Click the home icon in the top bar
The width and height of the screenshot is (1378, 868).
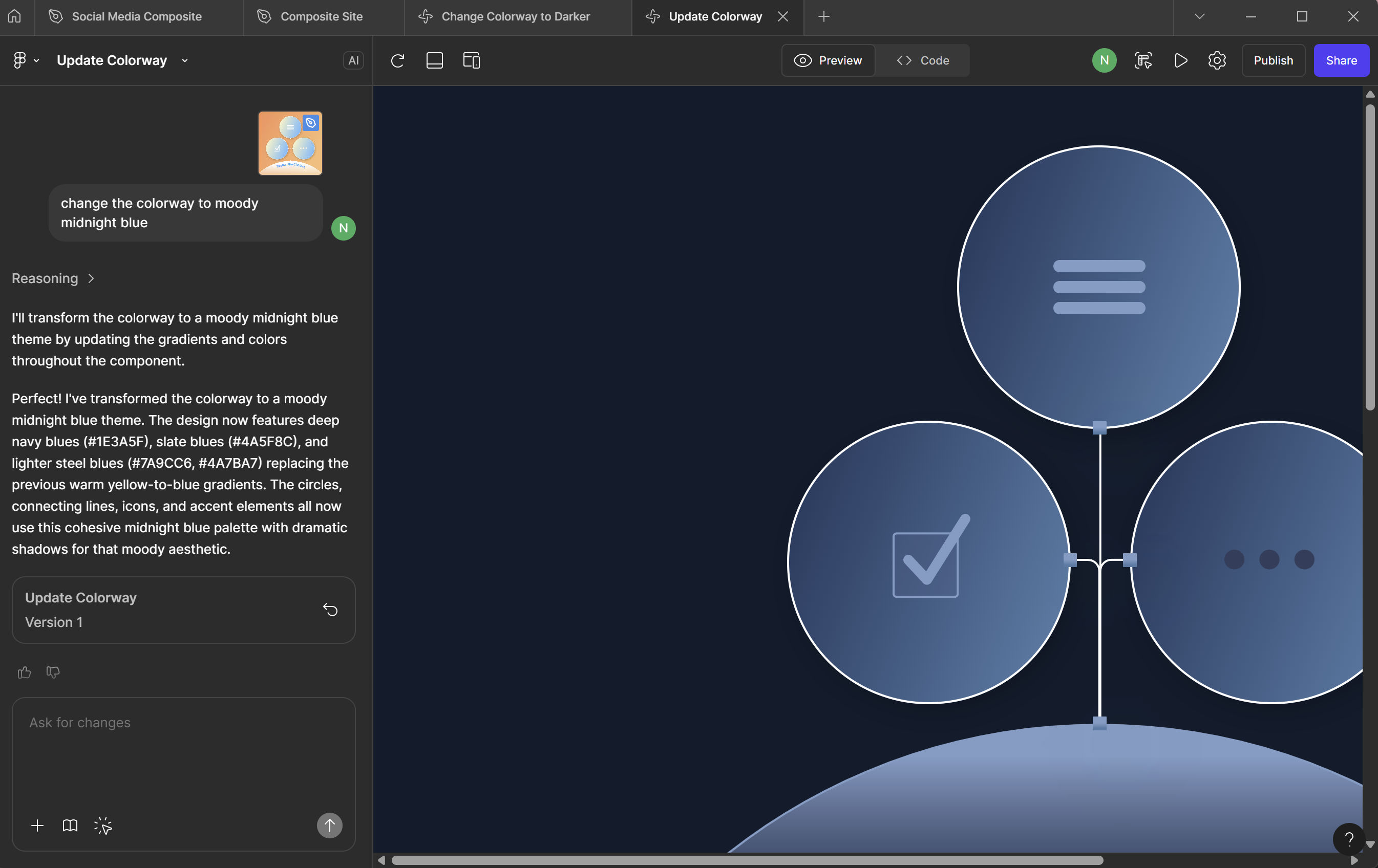pyautogui.click(x=14, y=16)
